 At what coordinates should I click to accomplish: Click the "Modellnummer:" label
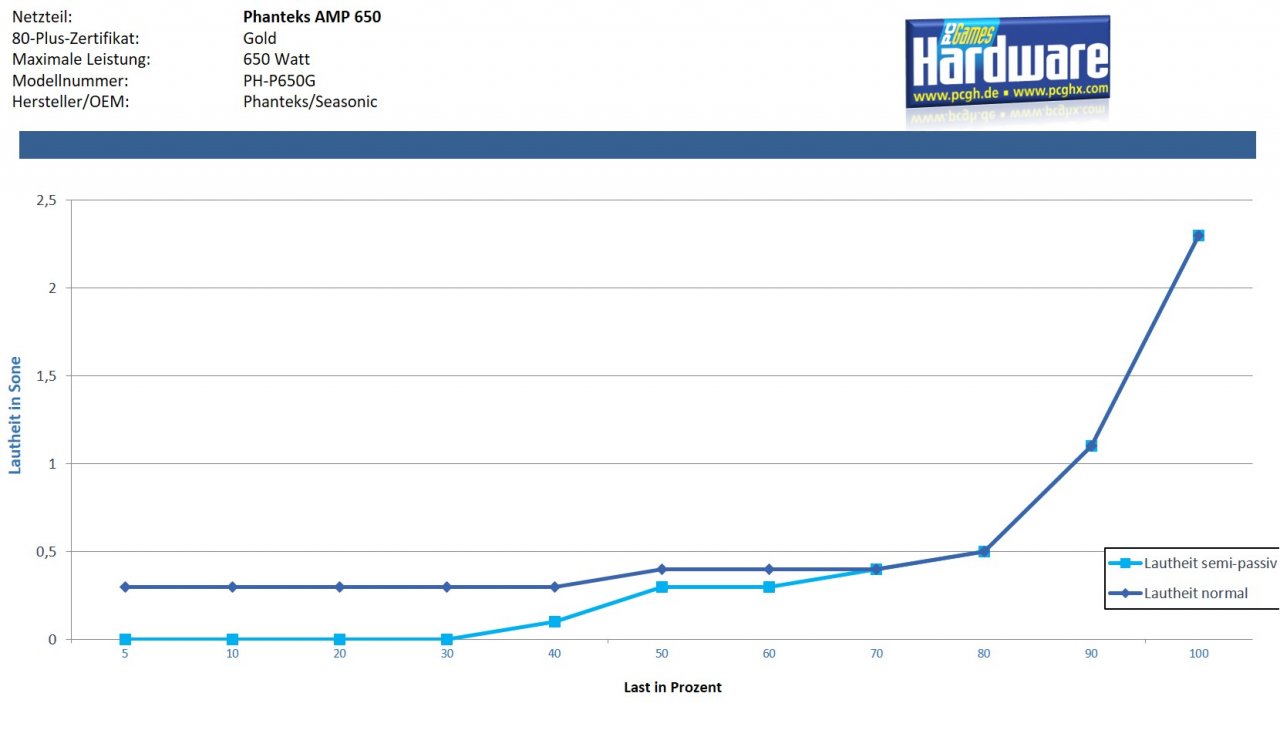tap(68, 80)
